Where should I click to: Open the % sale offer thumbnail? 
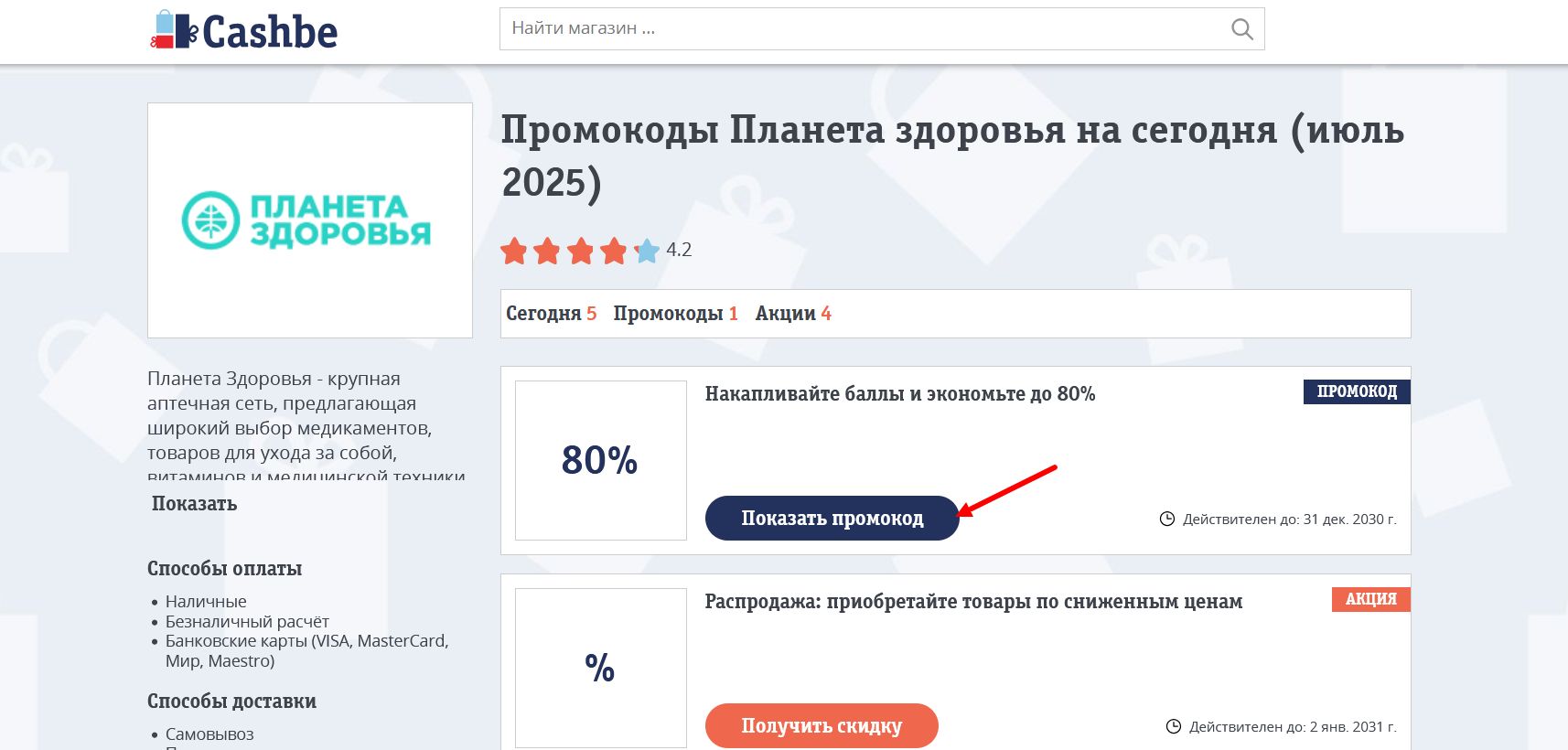pos(601,668)
